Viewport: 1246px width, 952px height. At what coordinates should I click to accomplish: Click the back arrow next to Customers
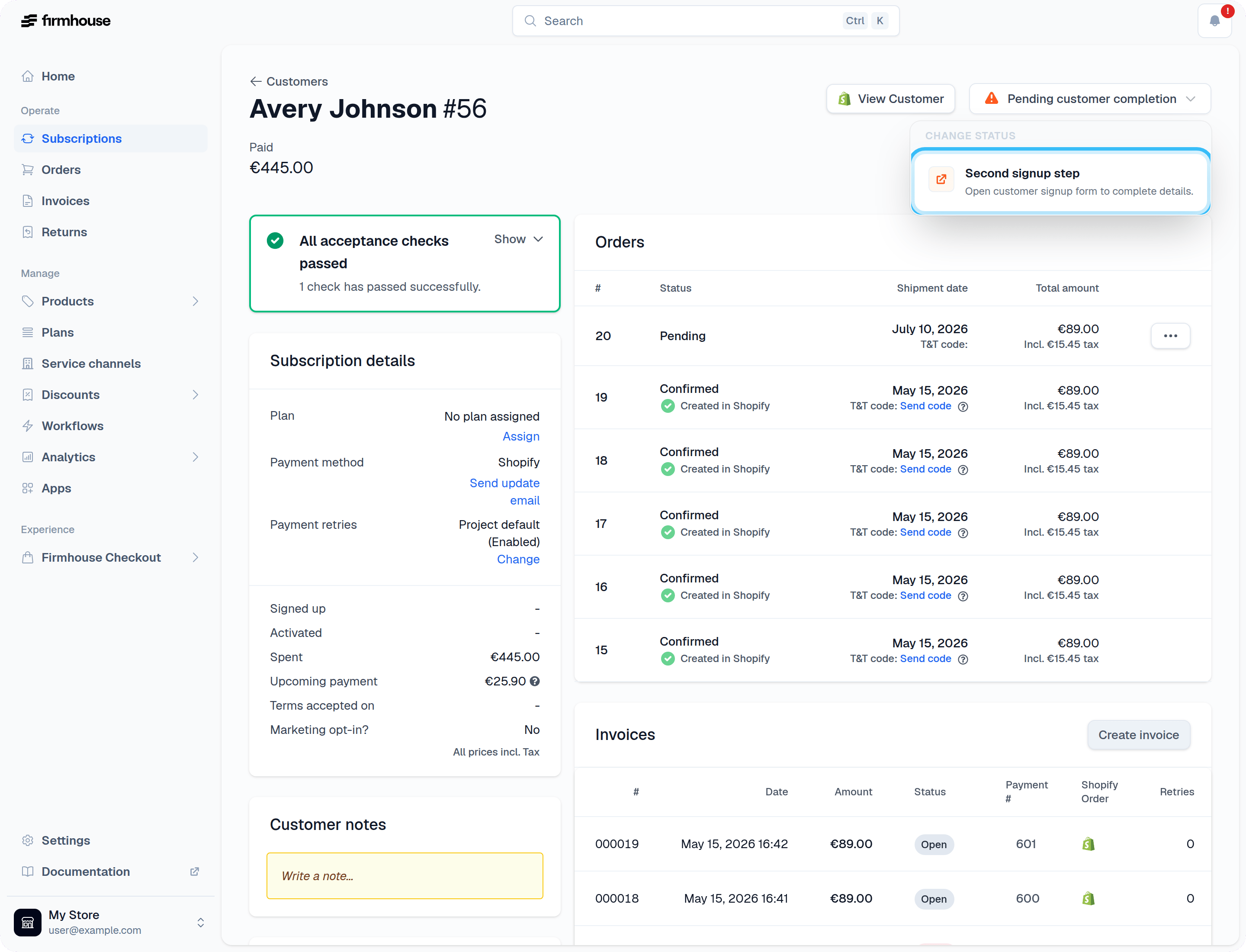click(x=256, y=82)
